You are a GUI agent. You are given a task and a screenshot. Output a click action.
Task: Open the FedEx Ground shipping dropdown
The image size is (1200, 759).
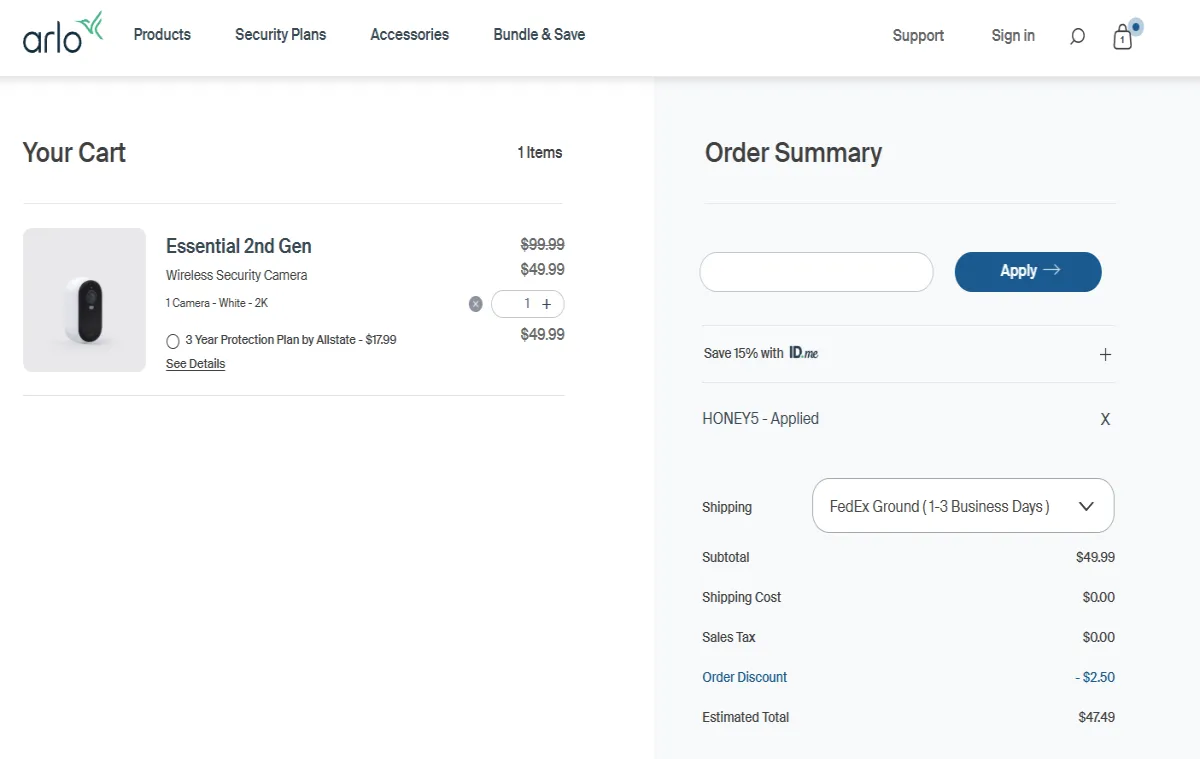pos(962,505)
